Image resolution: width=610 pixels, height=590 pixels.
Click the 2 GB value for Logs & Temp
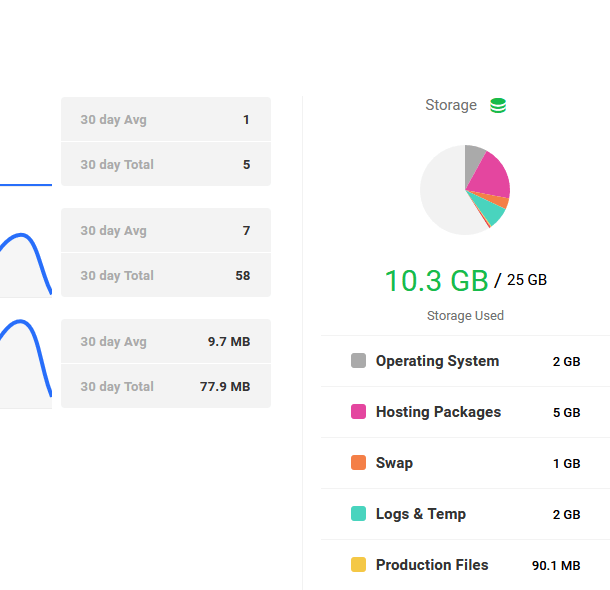coord(566,515)
